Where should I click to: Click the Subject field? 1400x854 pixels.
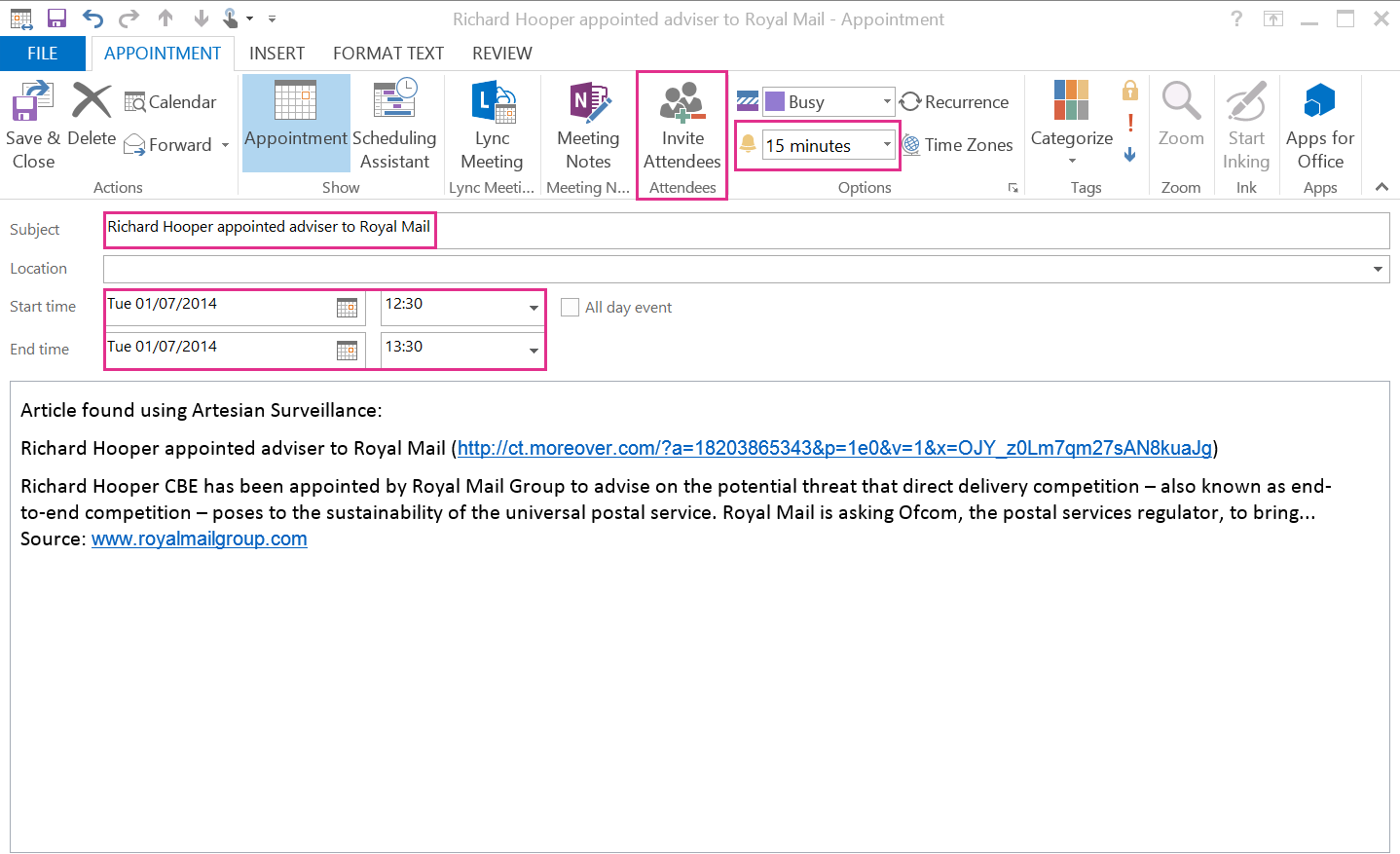tap(746, 230)
